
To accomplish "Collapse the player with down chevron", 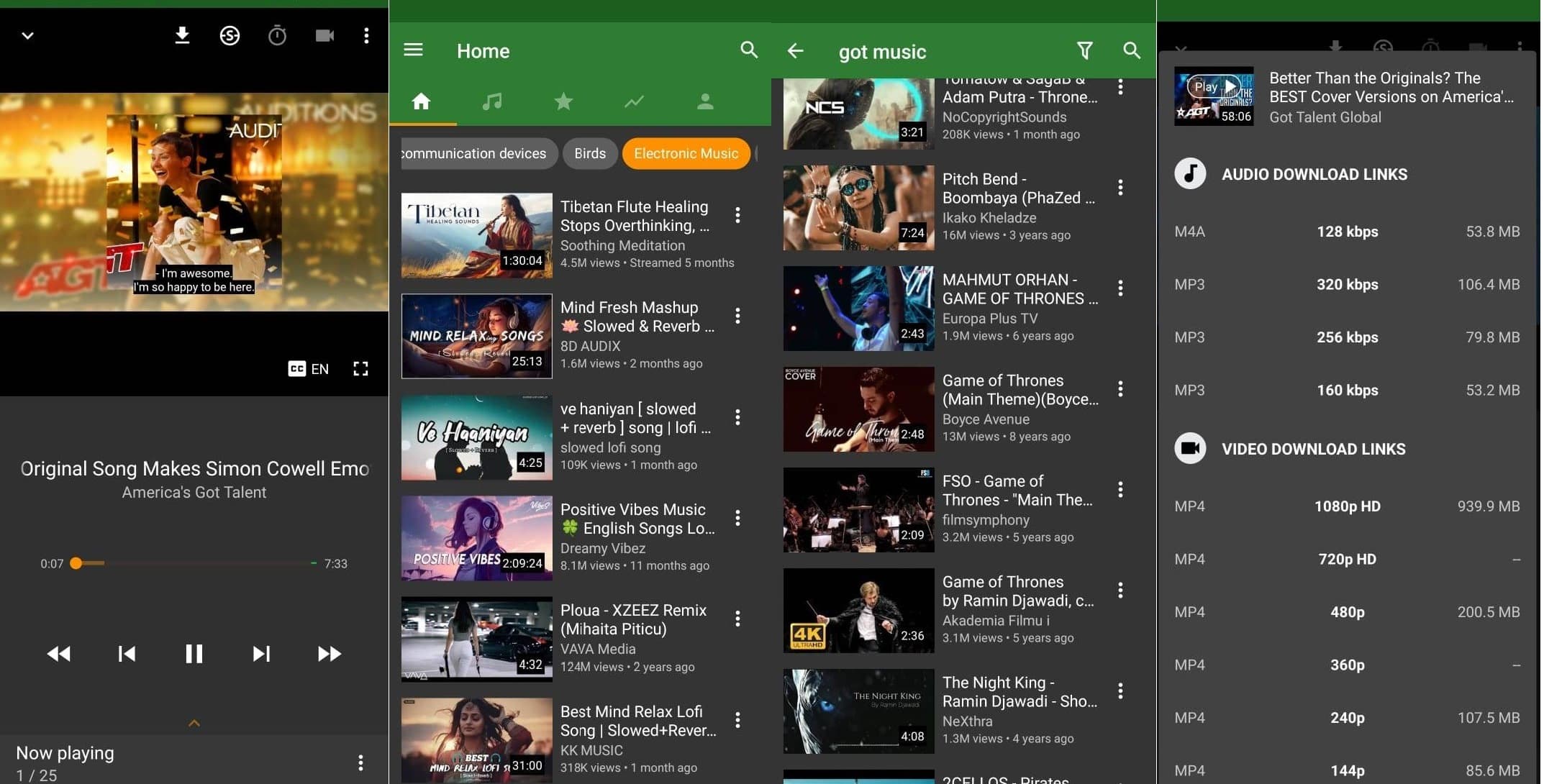I will [27, 35].
